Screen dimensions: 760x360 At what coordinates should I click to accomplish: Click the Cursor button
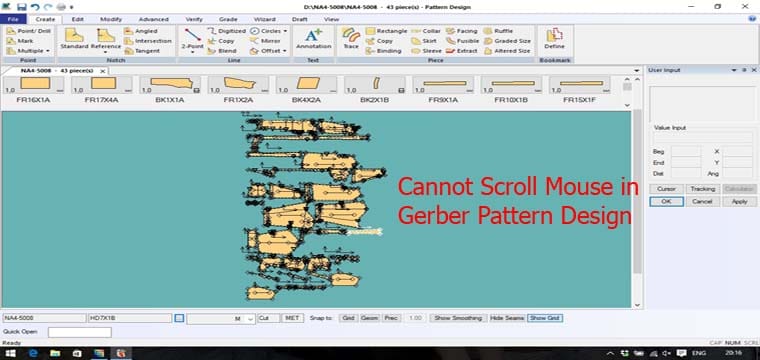(666, 189)
